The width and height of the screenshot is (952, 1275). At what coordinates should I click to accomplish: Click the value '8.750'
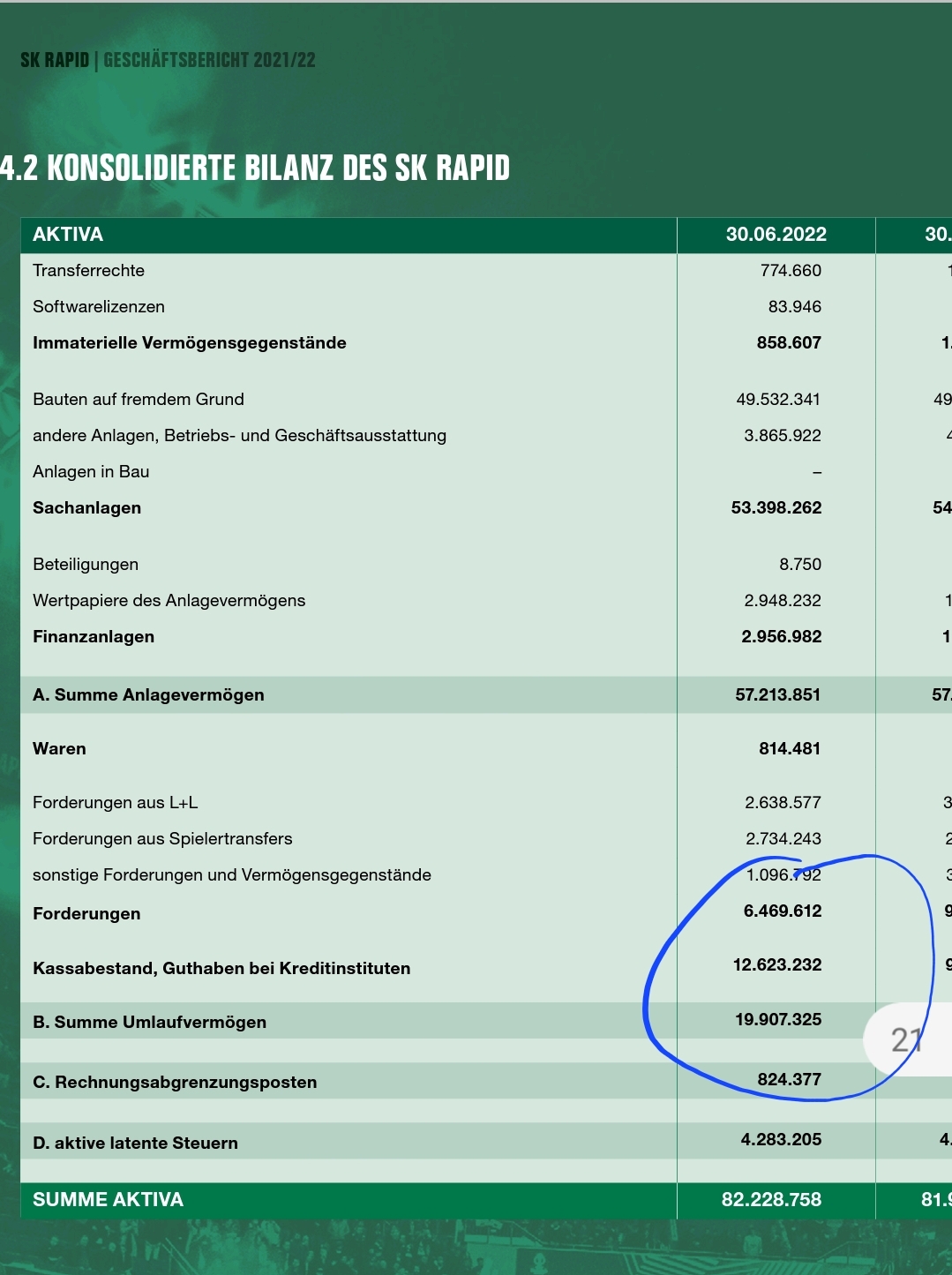pyautogui.click(x=800, y=565)
